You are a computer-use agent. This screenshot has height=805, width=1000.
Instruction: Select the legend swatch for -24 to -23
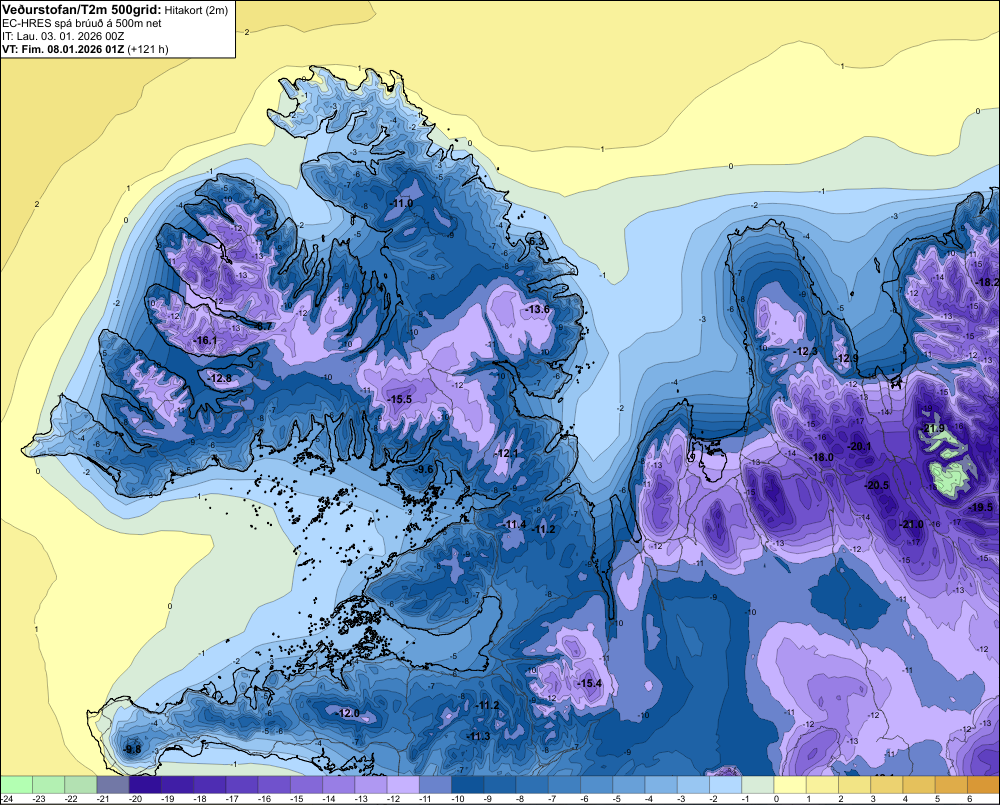click(16, 784)
